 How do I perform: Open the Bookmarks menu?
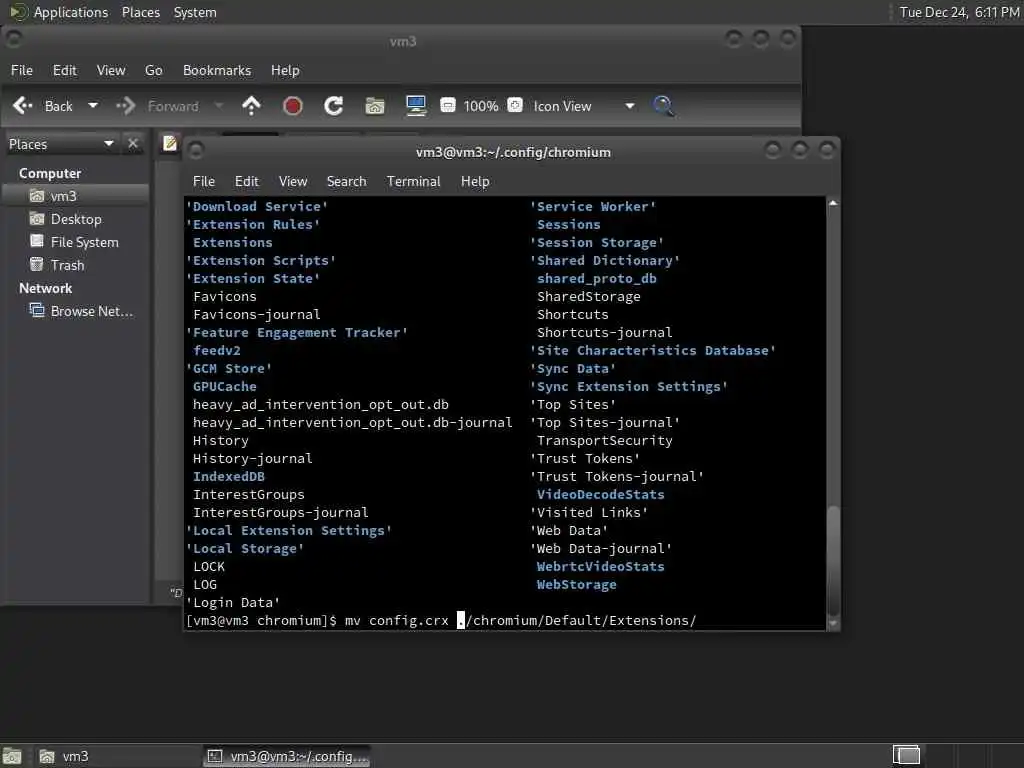point(217,71)
